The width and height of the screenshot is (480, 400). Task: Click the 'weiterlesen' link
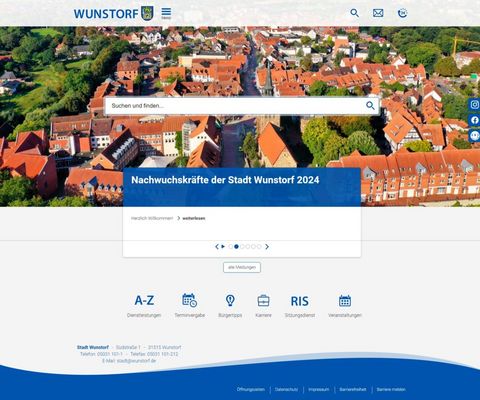click(x=194, y=218)
